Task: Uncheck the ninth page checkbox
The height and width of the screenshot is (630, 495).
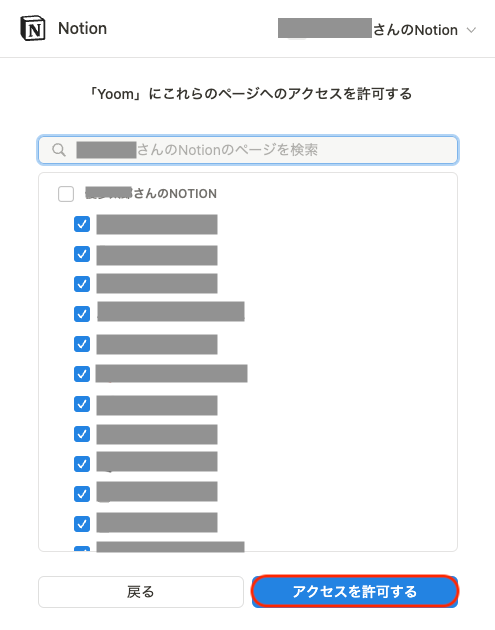Action: (82, 464)
